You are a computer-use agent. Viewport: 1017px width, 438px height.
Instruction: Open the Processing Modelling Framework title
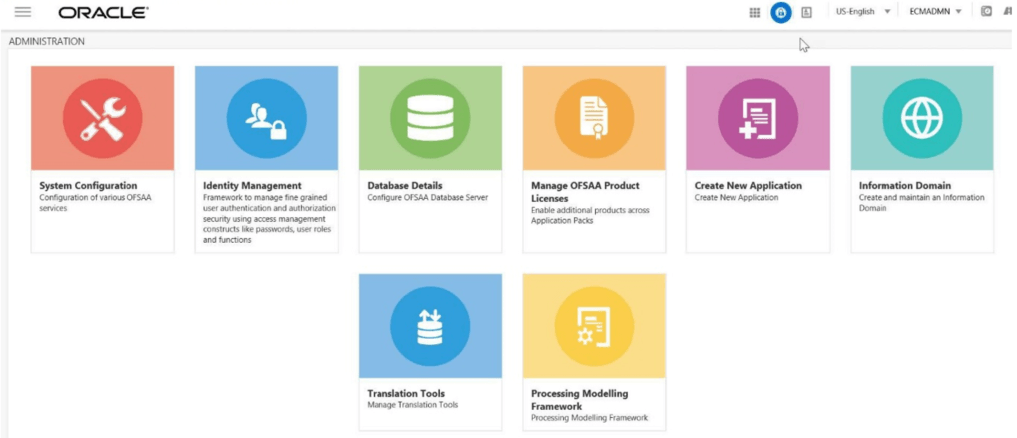pos(579,400)
